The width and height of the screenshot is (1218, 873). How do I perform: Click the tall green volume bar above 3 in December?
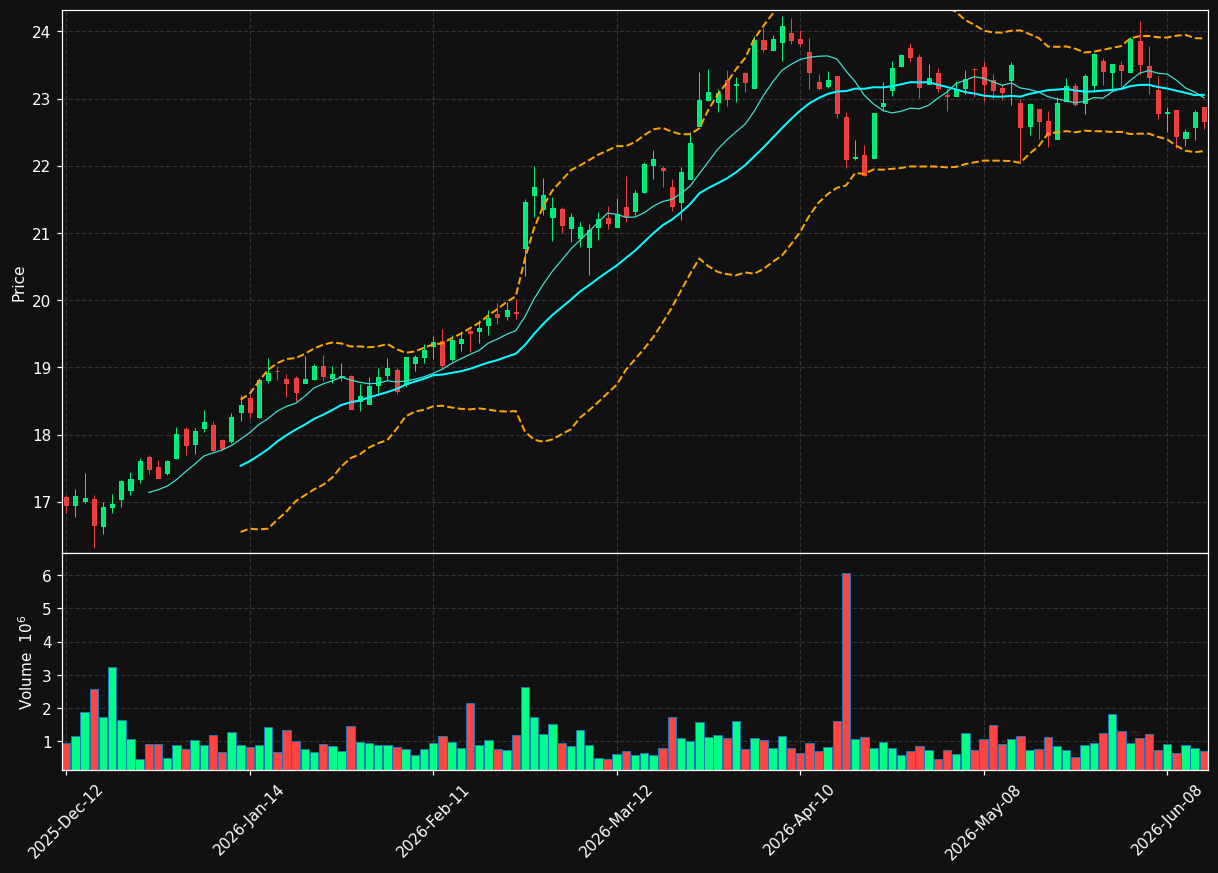point(112,718)
